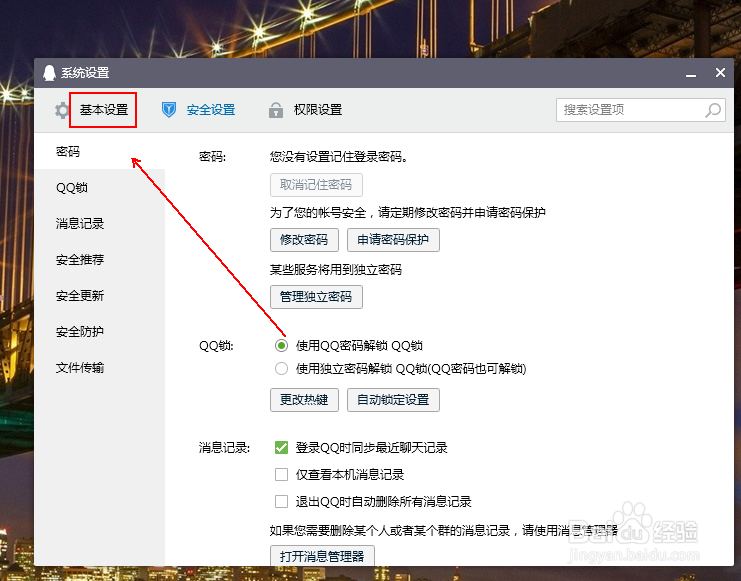Click the 如果您需要删除某个人 hint text
The width and height of the screenshot is (741, 581).
[444, 531]
